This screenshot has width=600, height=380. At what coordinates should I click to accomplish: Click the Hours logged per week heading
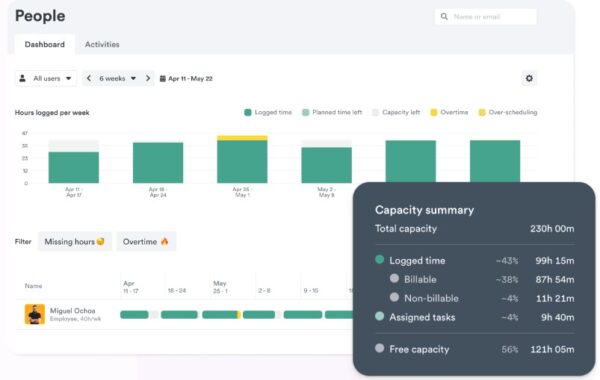pos(52,113)
